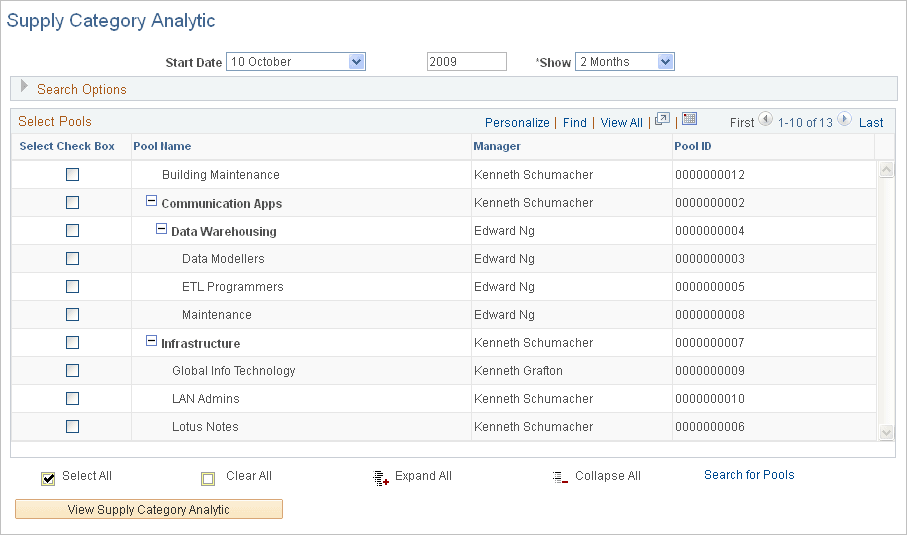907x535 pixels.
Task: Click the Data Warehousing pool name
Action: pos(224,231)
